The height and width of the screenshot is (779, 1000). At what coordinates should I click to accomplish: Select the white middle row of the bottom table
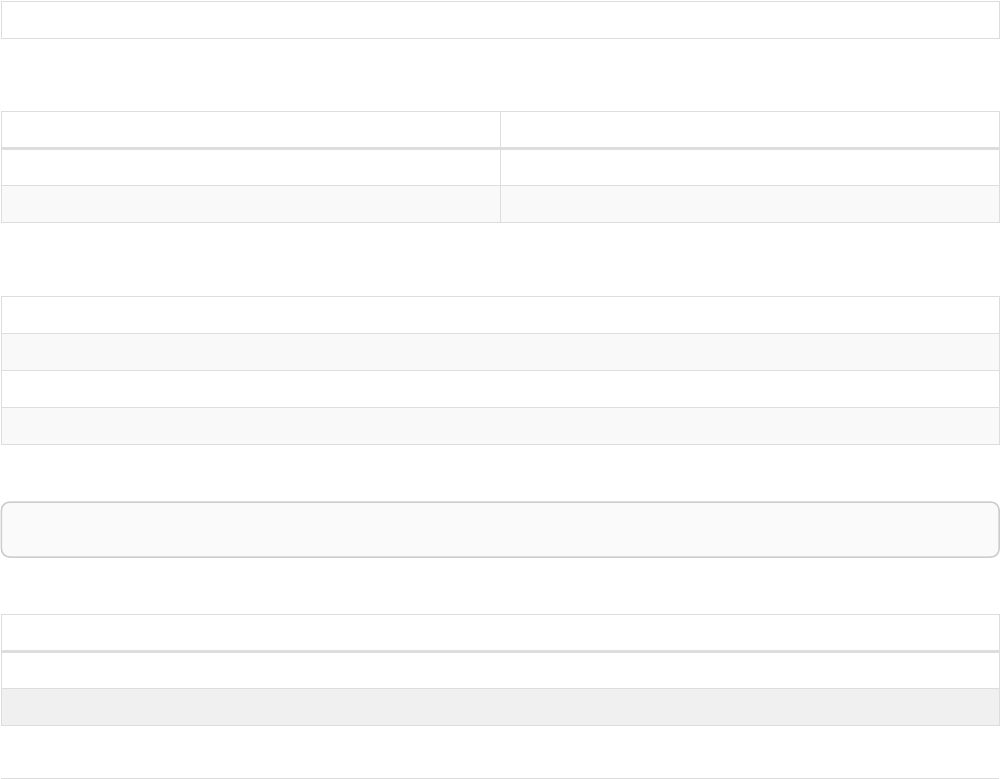[x=500, y=670]
